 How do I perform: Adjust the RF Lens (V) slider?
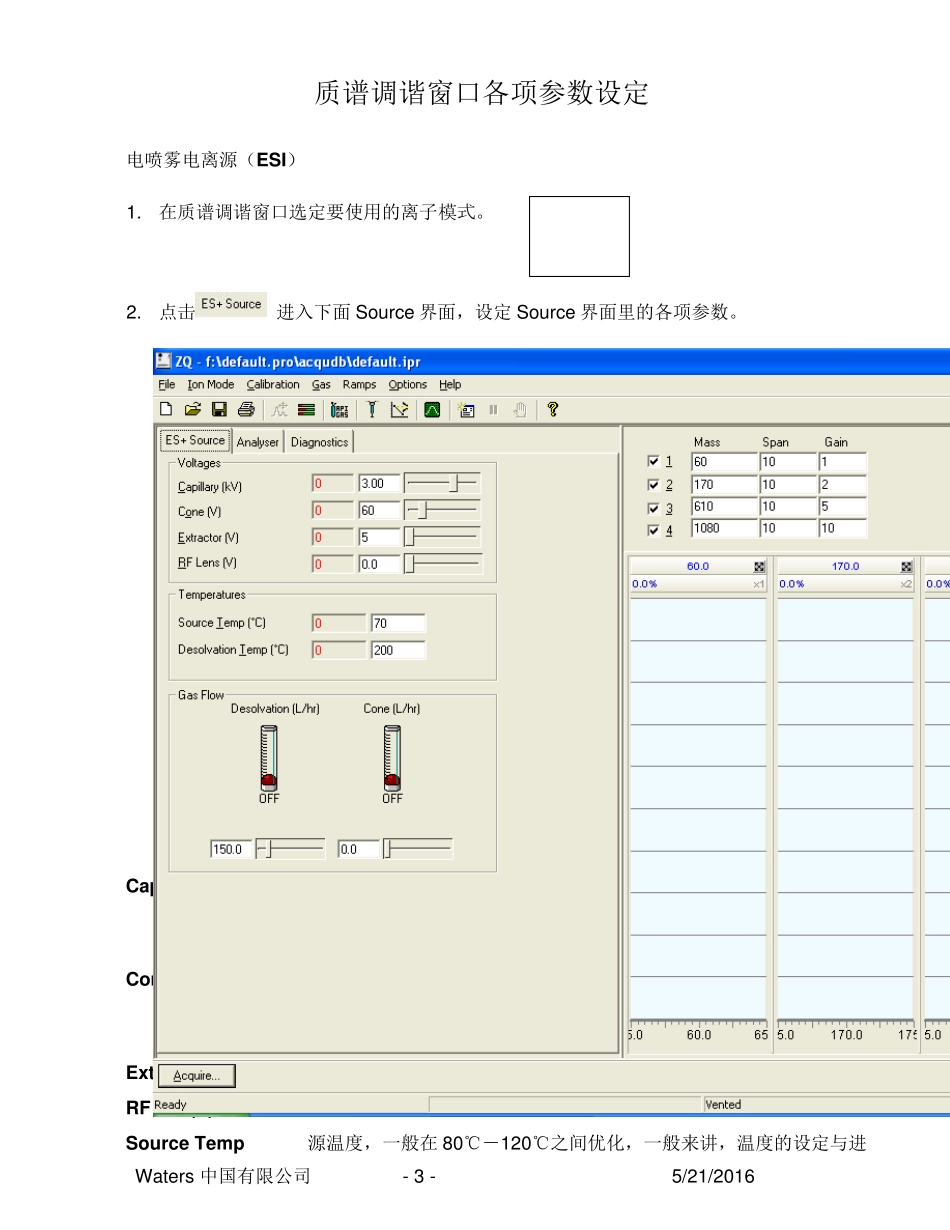pos(442,564)
